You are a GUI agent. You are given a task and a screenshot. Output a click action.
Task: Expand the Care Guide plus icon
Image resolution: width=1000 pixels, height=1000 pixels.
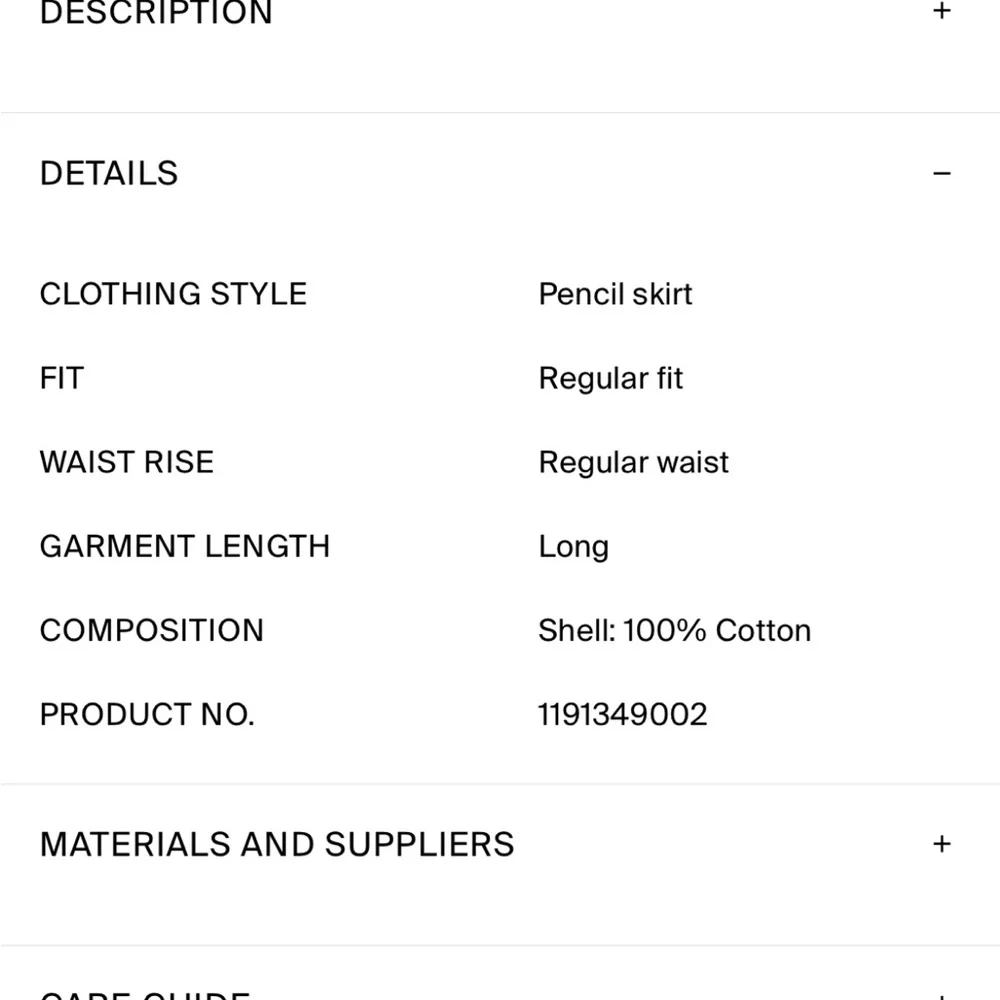click(x=941, y=996)
